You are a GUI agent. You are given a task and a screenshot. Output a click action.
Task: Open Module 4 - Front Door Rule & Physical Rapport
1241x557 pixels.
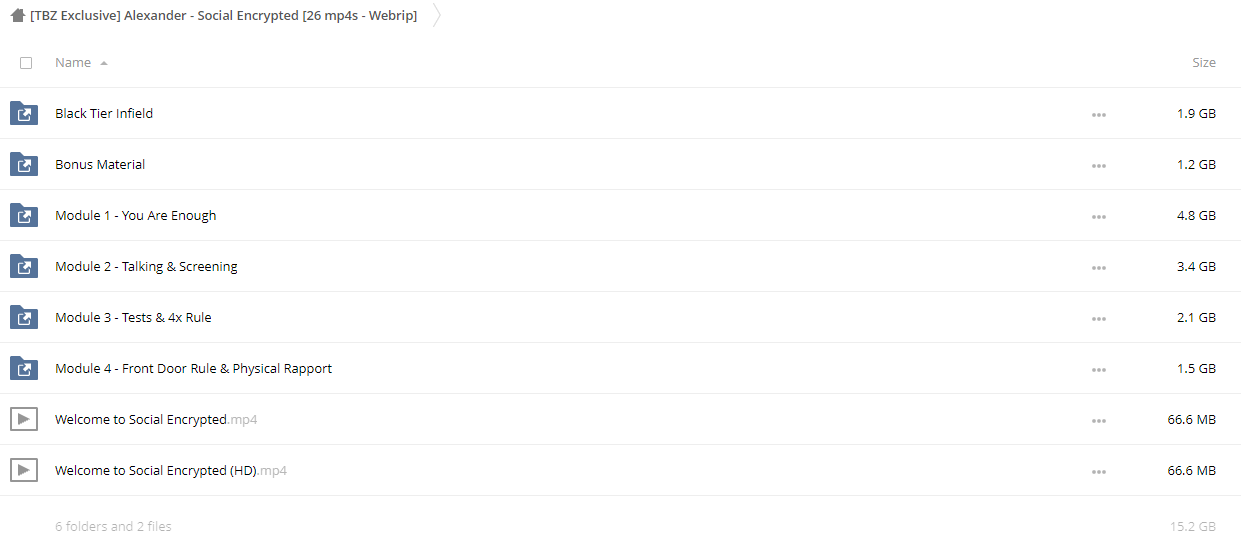coord(193,368)
